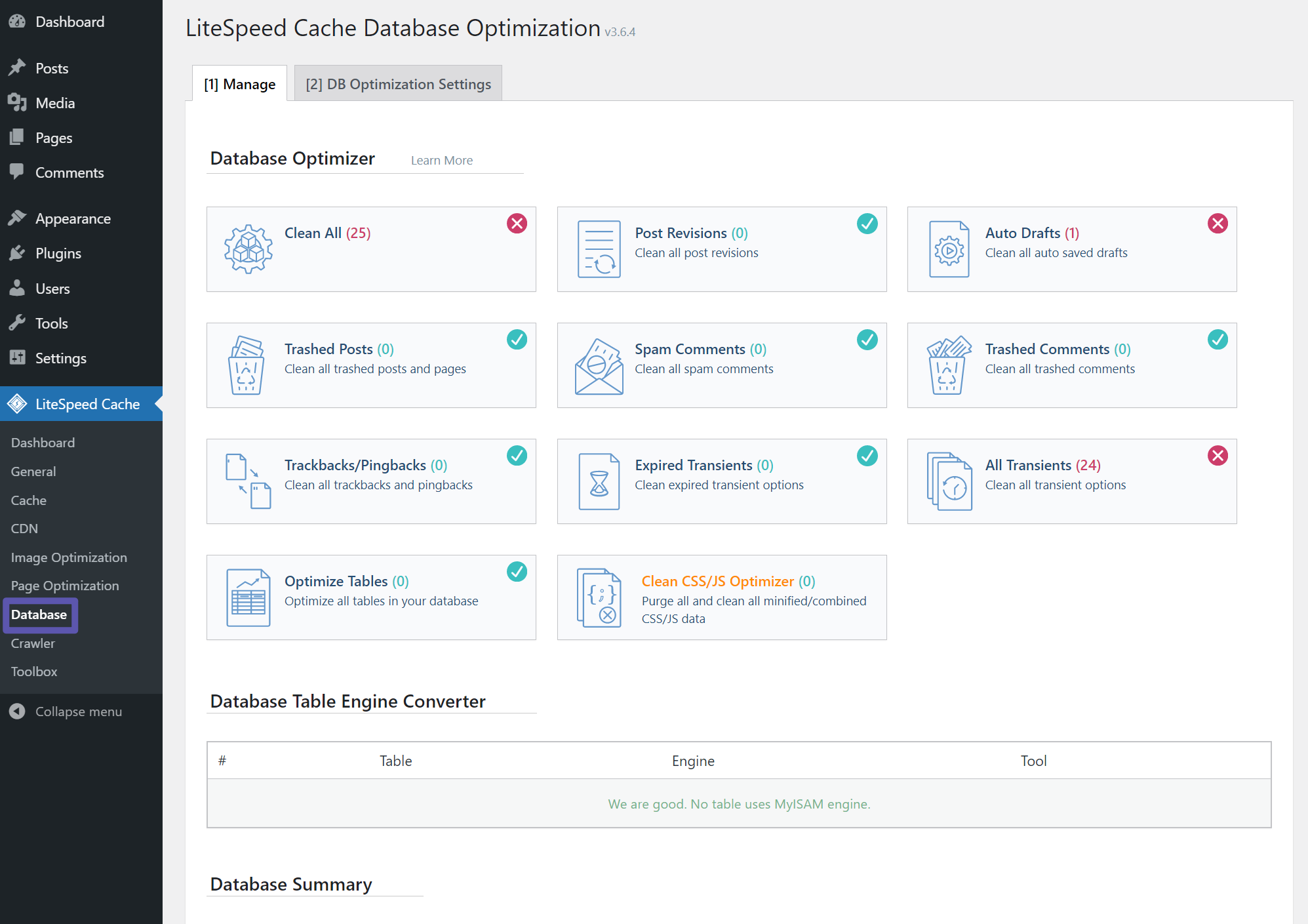The height and width of the screenshot is (924, 1308).
Task: Click green check on Trackbacks/Pingbacks card
Action: point(517,456)
